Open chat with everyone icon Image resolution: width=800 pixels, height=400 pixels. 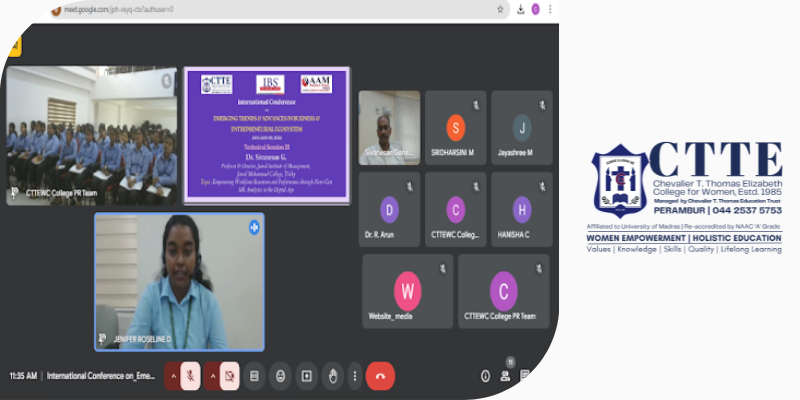tap(524, 376)
